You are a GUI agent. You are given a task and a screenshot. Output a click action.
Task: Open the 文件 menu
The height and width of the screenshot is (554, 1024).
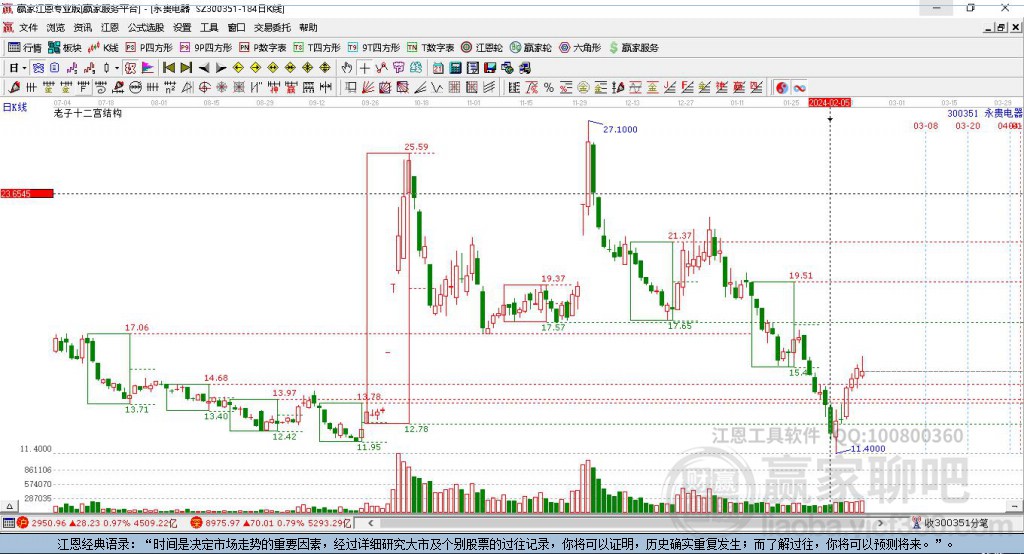point(28,27)
